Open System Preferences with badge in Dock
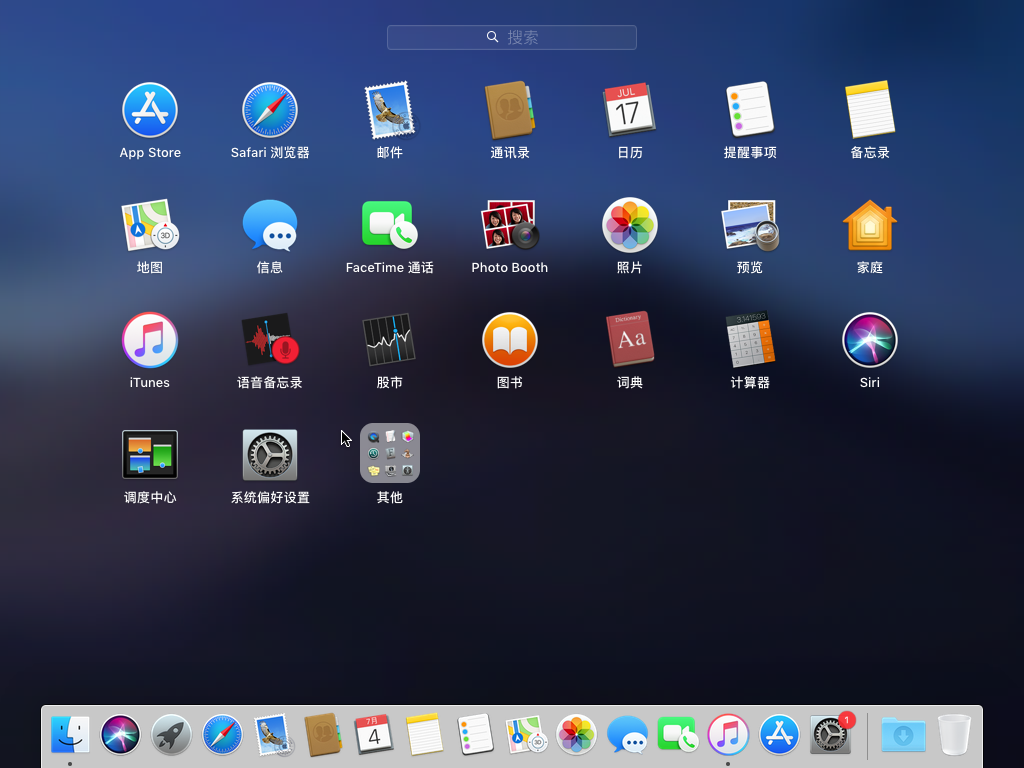1024x768 pixels. click(831, 733)
